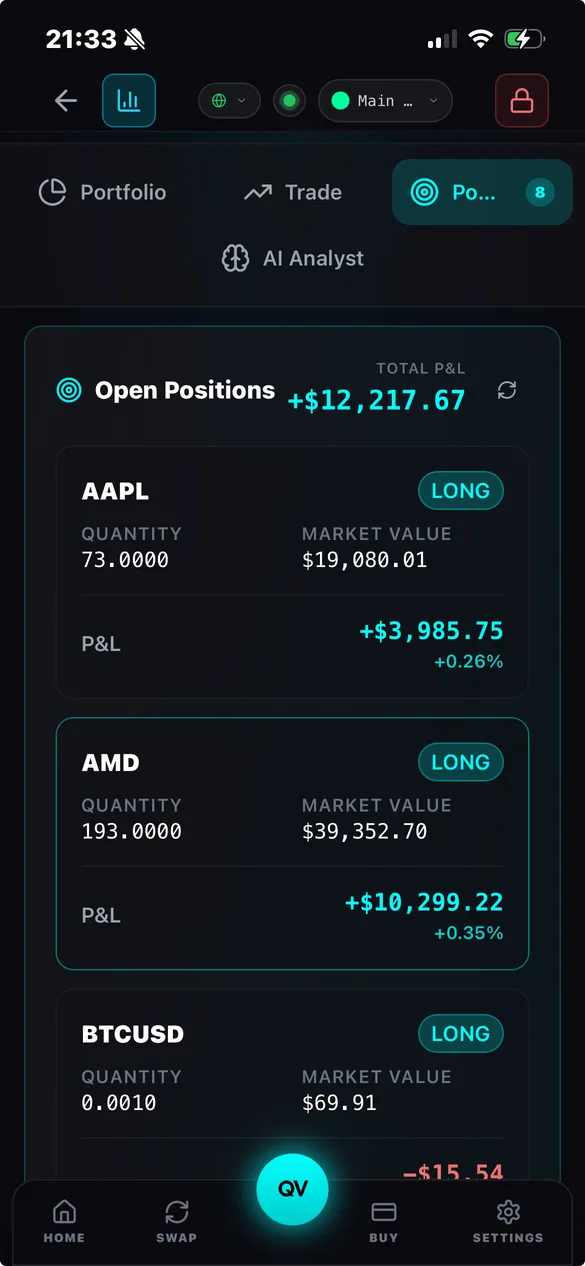Open the globe network dropdown
Screen dimensions: 585x1266
point(229,100)
